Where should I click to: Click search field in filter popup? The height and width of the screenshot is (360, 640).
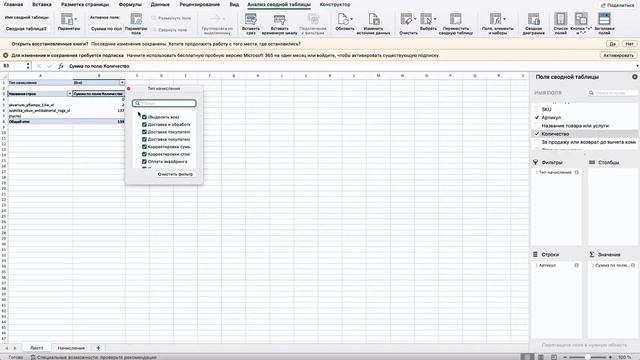[x=164, y=103]
